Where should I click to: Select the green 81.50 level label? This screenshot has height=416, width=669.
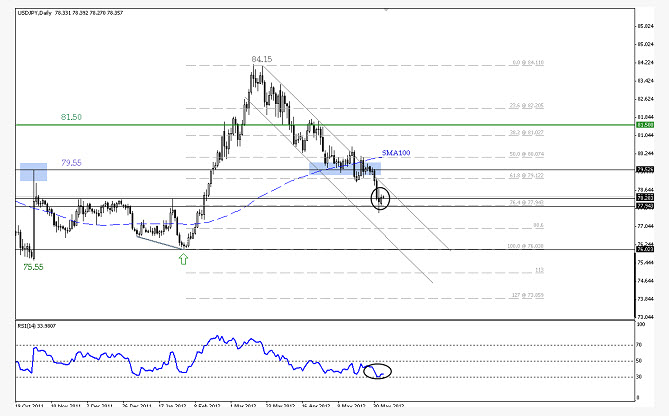click(x=71, y=117)
